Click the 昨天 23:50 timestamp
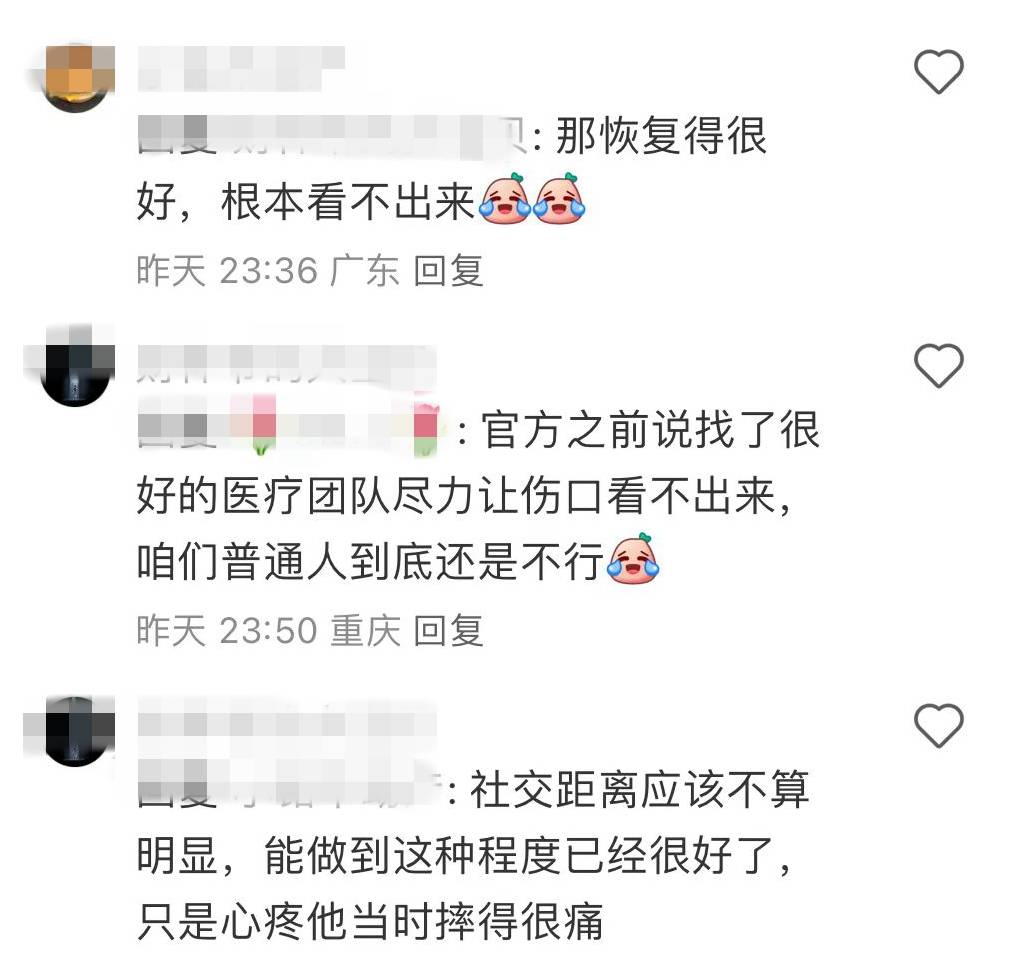Viewport: 1016px width, 958px height. point(227,630)
